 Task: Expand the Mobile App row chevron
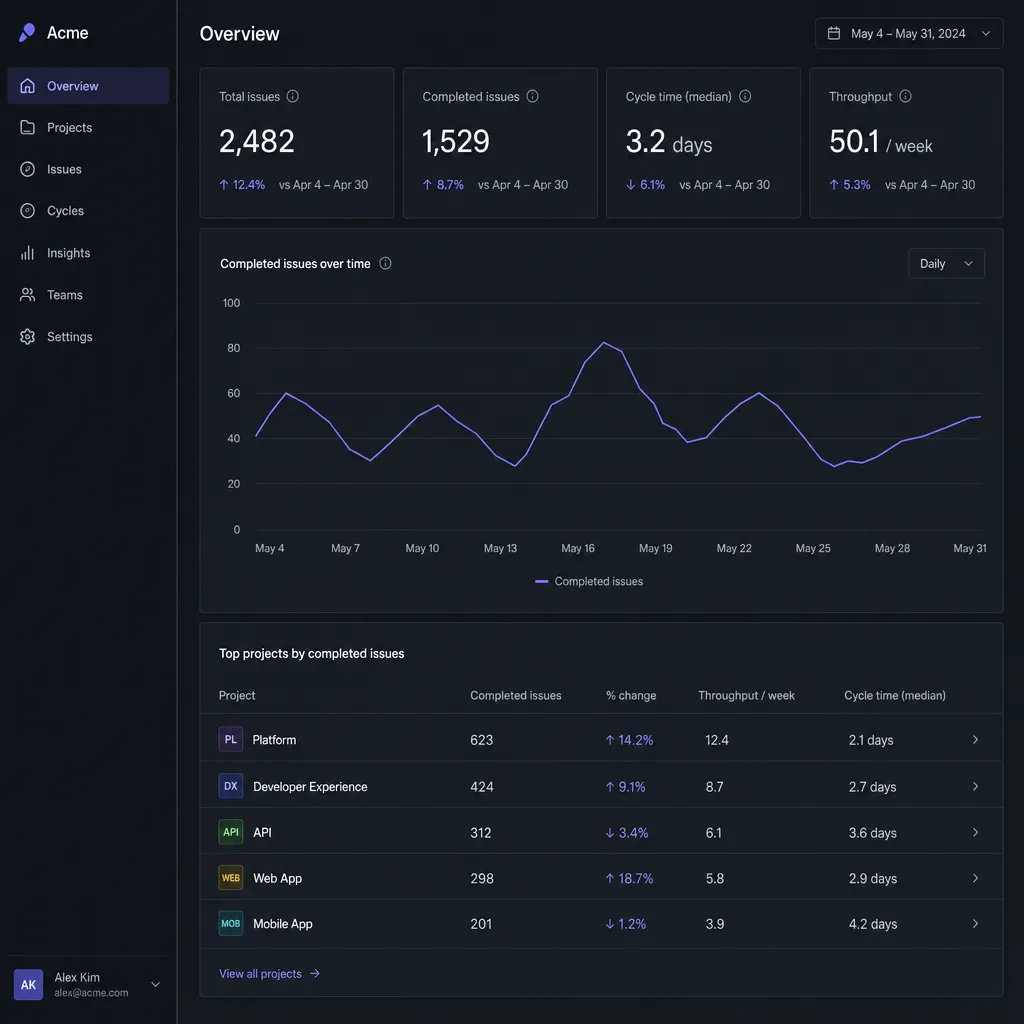point(975,923)
